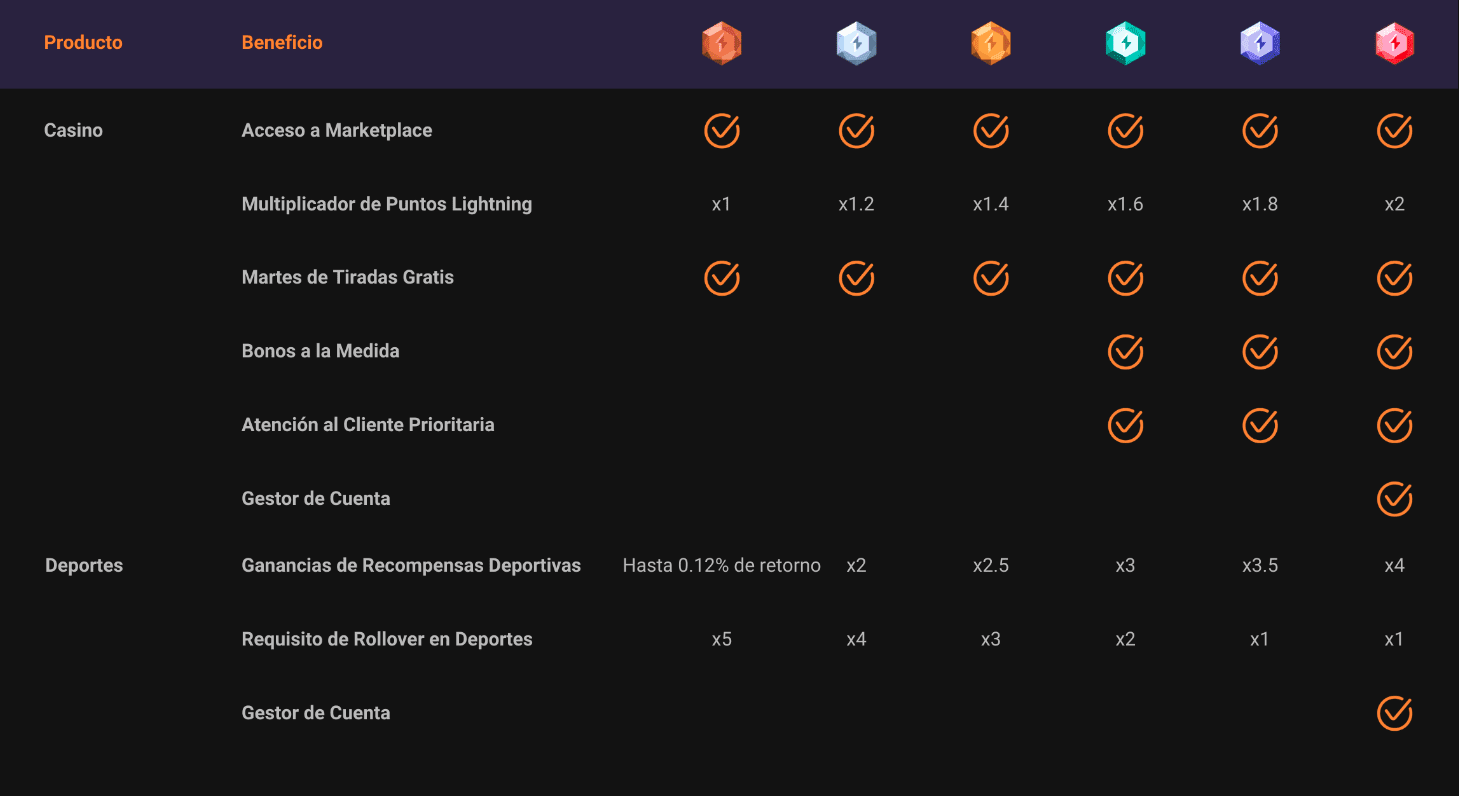Image resolution: width=1459 pixels, height=796 pixels.
Task: Click the Multiplicador de Puntos Lightning label
Action: [x=386, y=205]
